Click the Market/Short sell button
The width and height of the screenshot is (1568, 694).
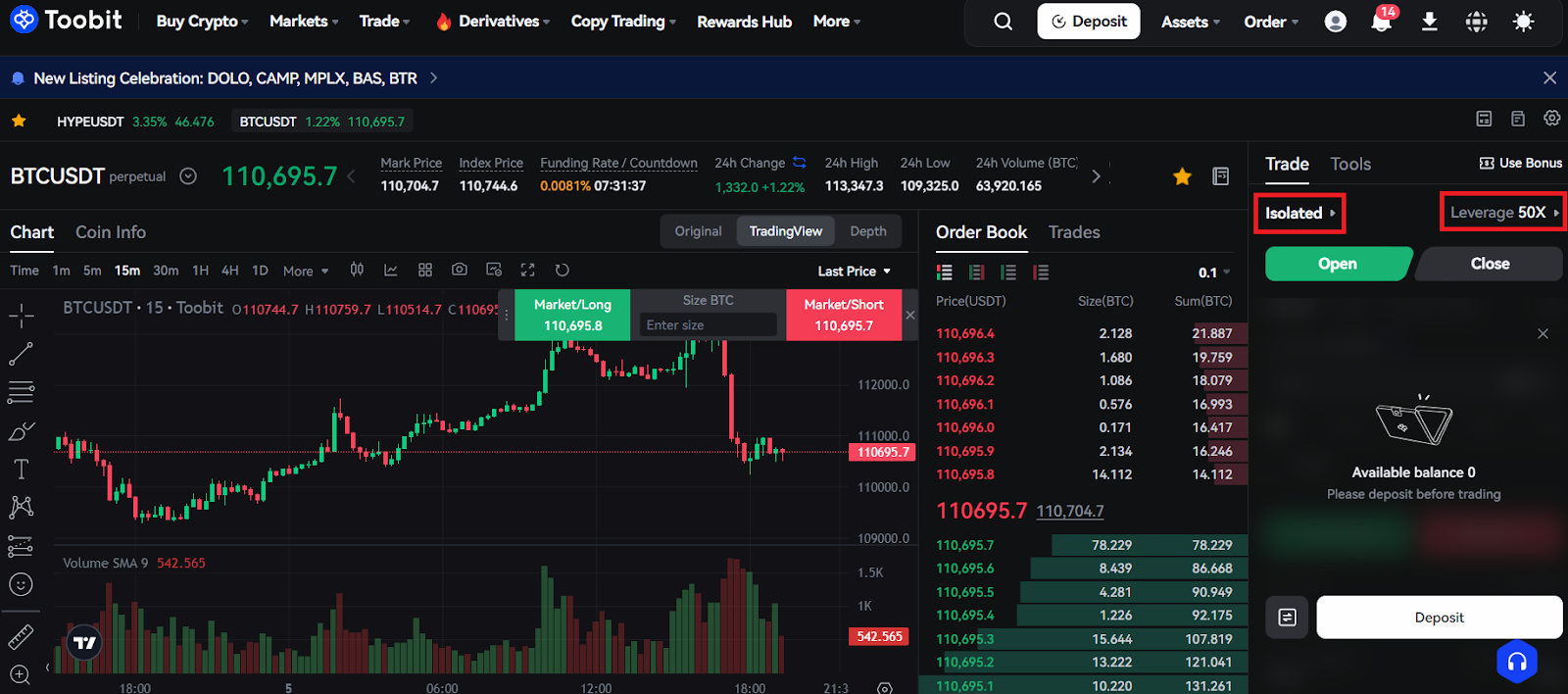click(x=844, y=315)
